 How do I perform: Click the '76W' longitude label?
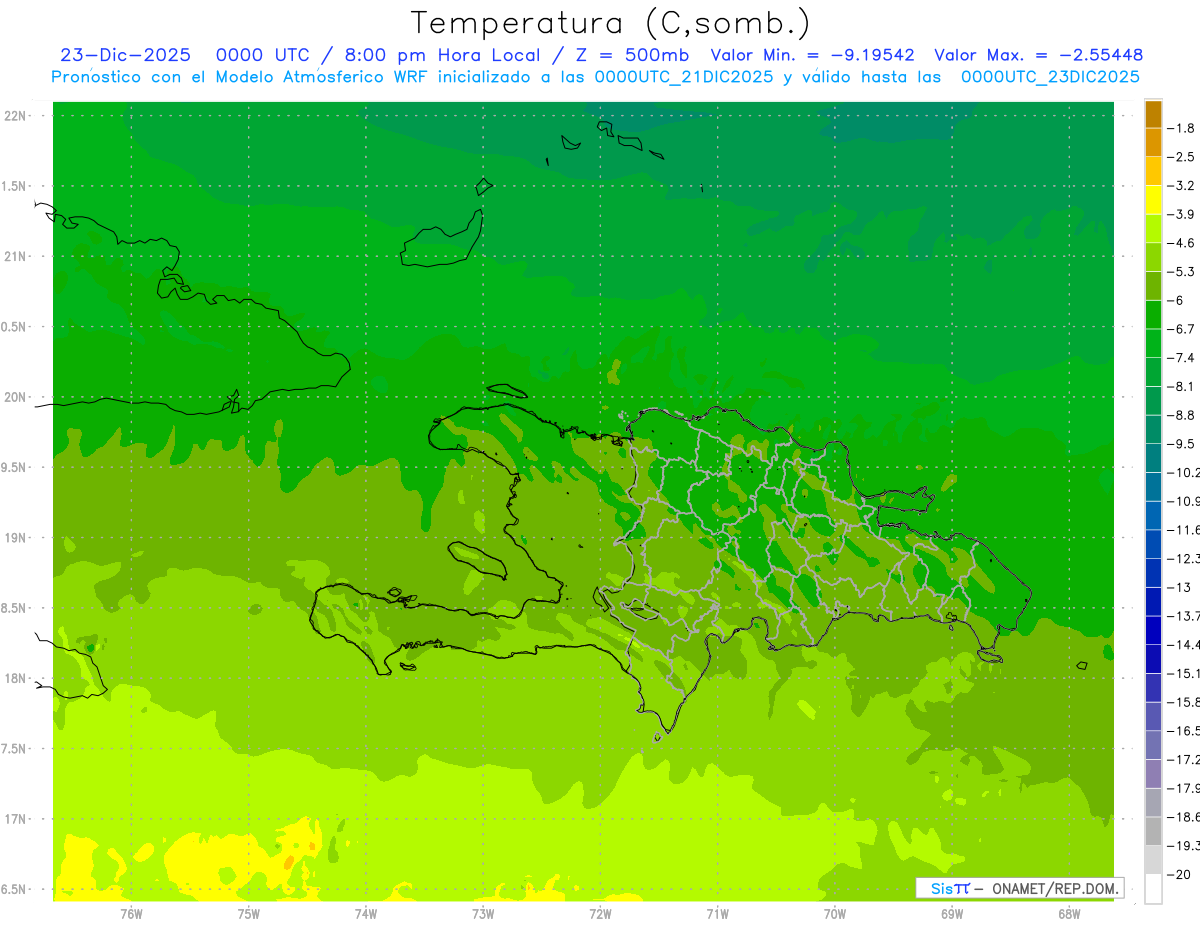[x=131, y=914]
